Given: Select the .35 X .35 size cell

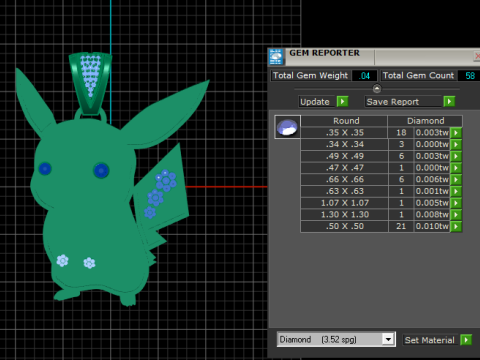Looking at the screenshot, I should pos(345,133).
